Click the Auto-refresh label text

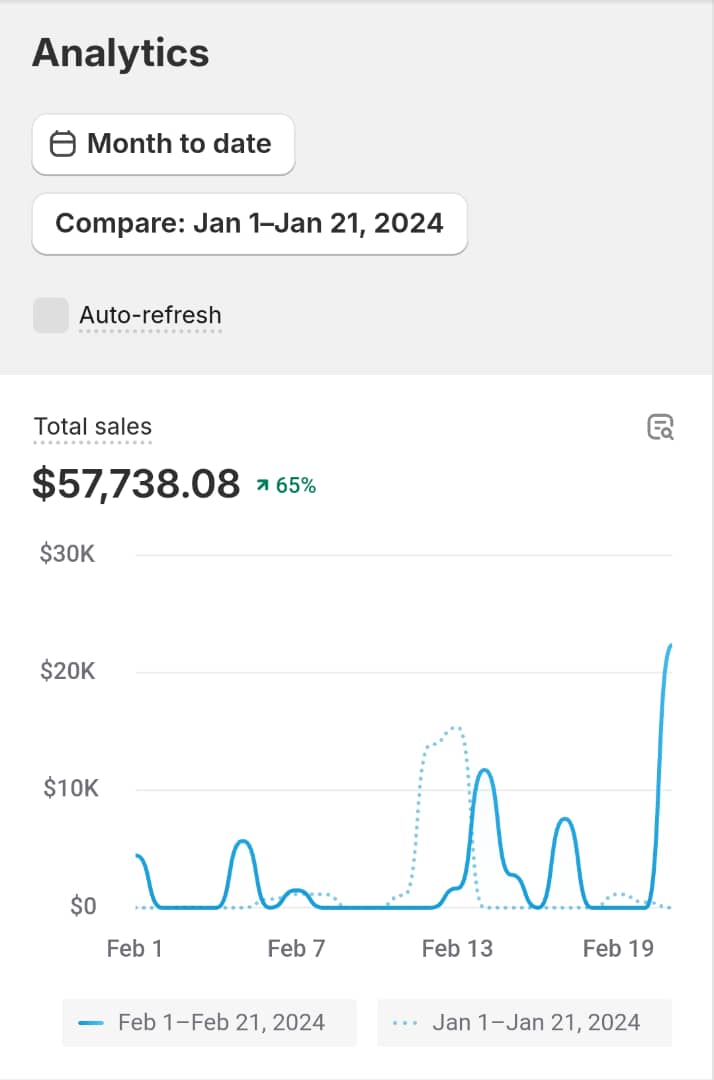point(150,315)
